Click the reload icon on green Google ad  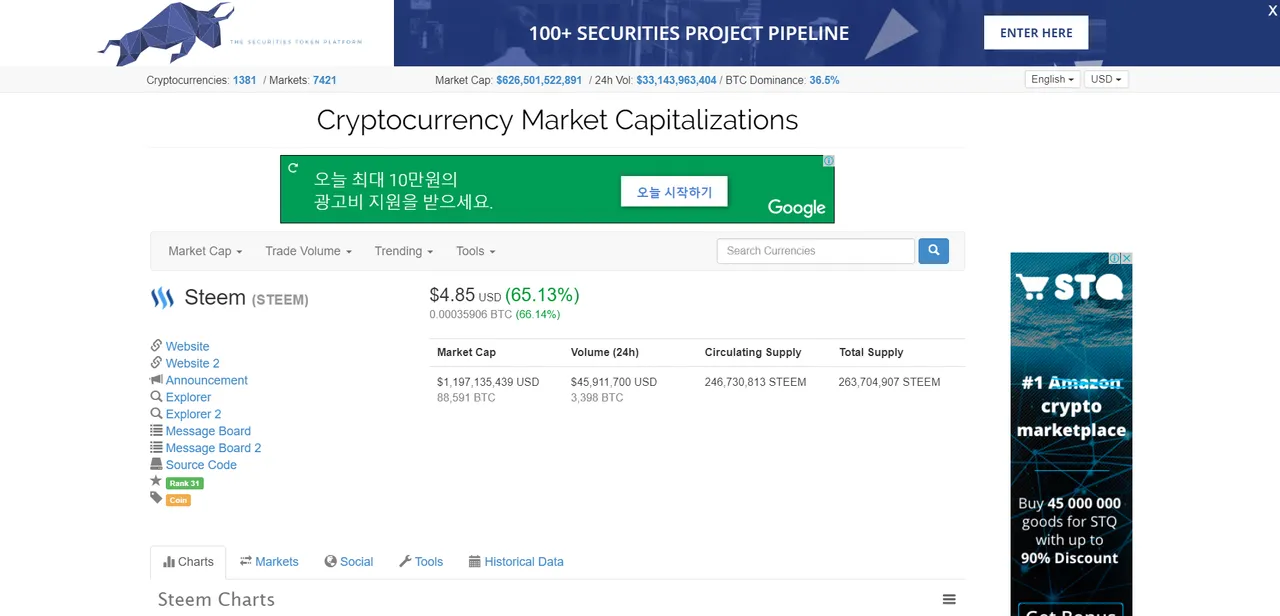click(293, 167)
